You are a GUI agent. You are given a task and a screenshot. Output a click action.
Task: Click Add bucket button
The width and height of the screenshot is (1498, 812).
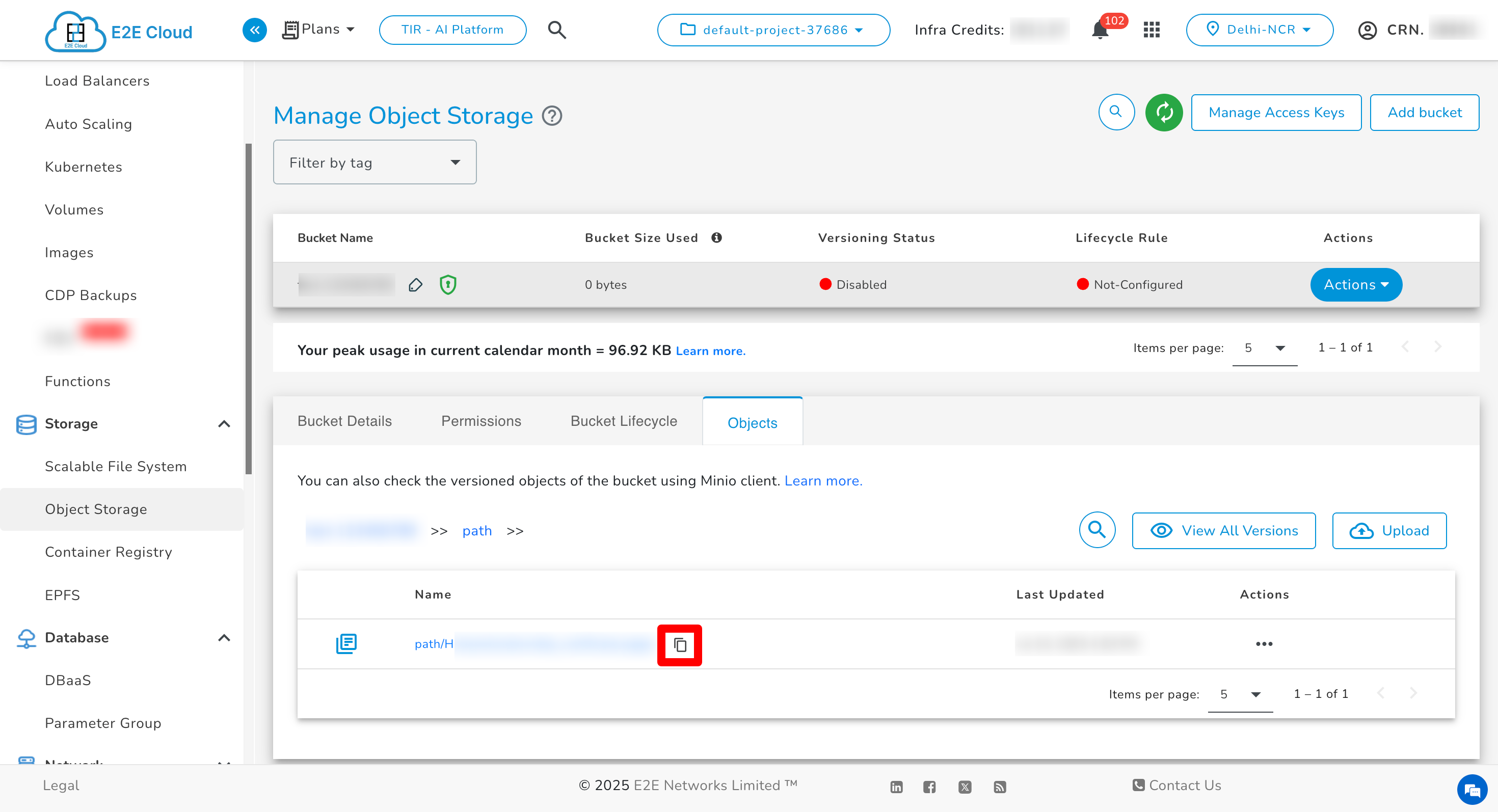pyautogui.click(x=1424, y=112)
